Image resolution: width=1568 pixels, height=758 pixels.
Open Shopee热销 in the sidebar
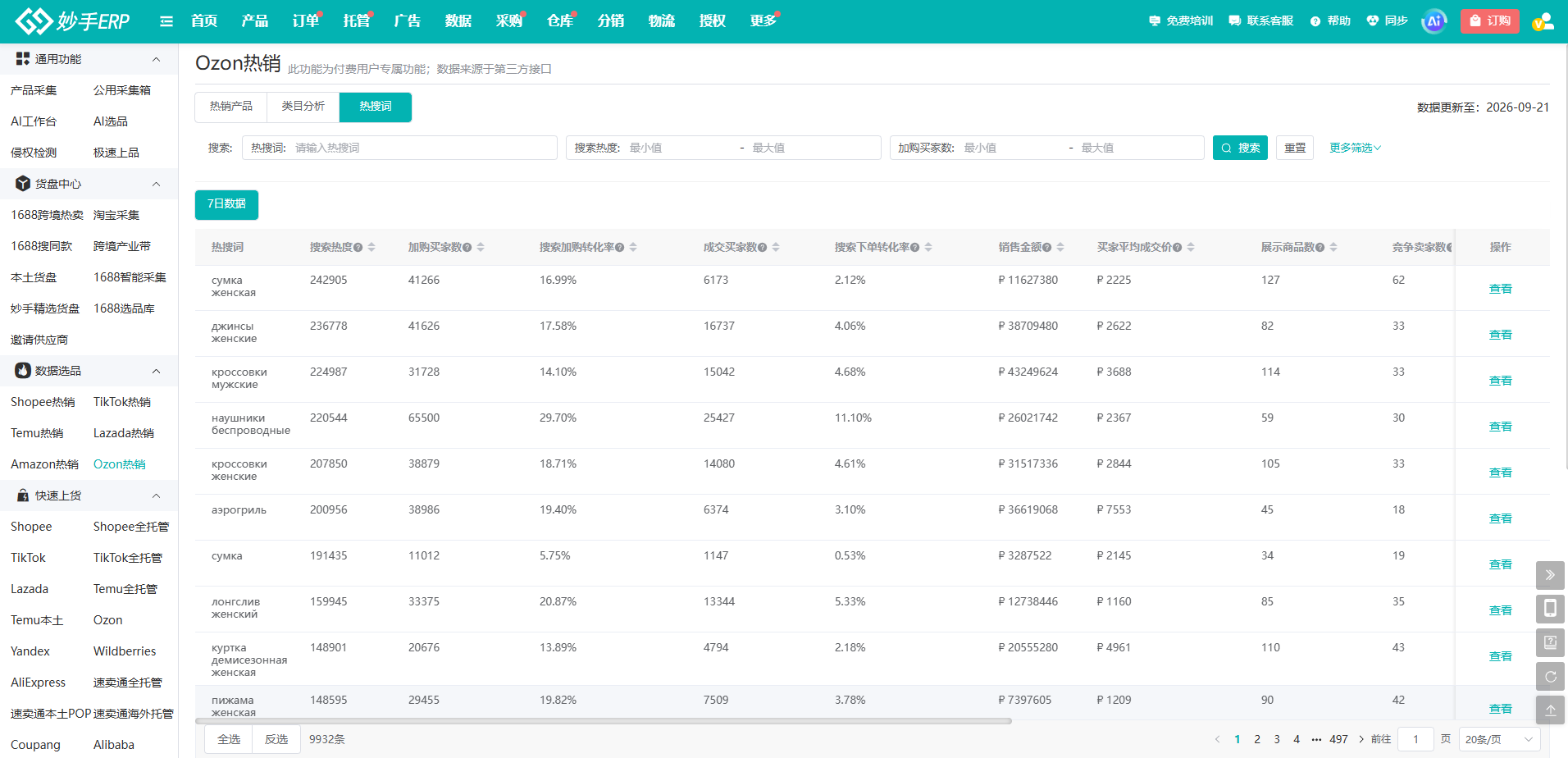pos(43,402)
